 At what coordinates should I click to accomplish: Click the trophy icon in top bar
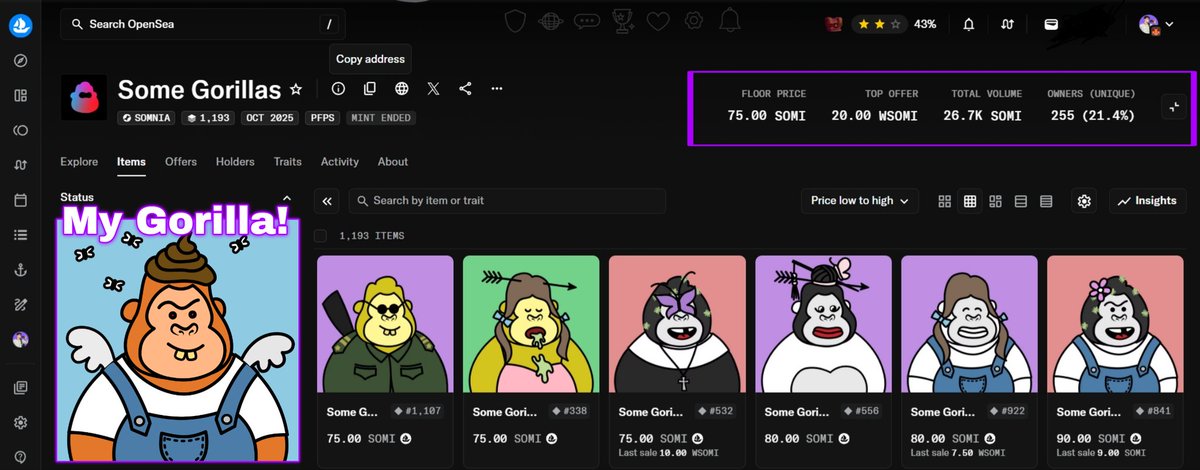coord(622,20)
